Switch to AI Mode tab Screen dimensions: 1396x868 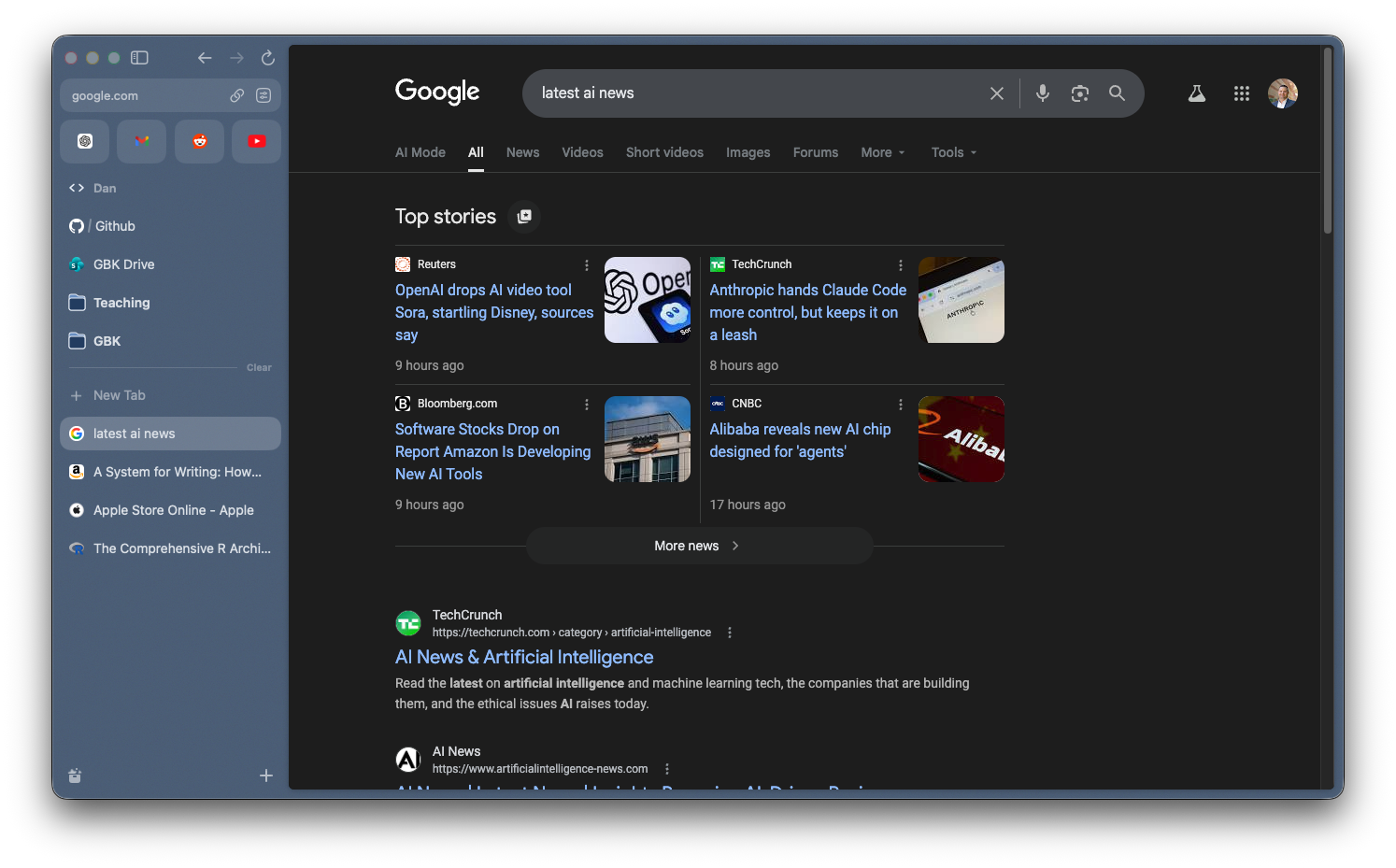(420, 152)
